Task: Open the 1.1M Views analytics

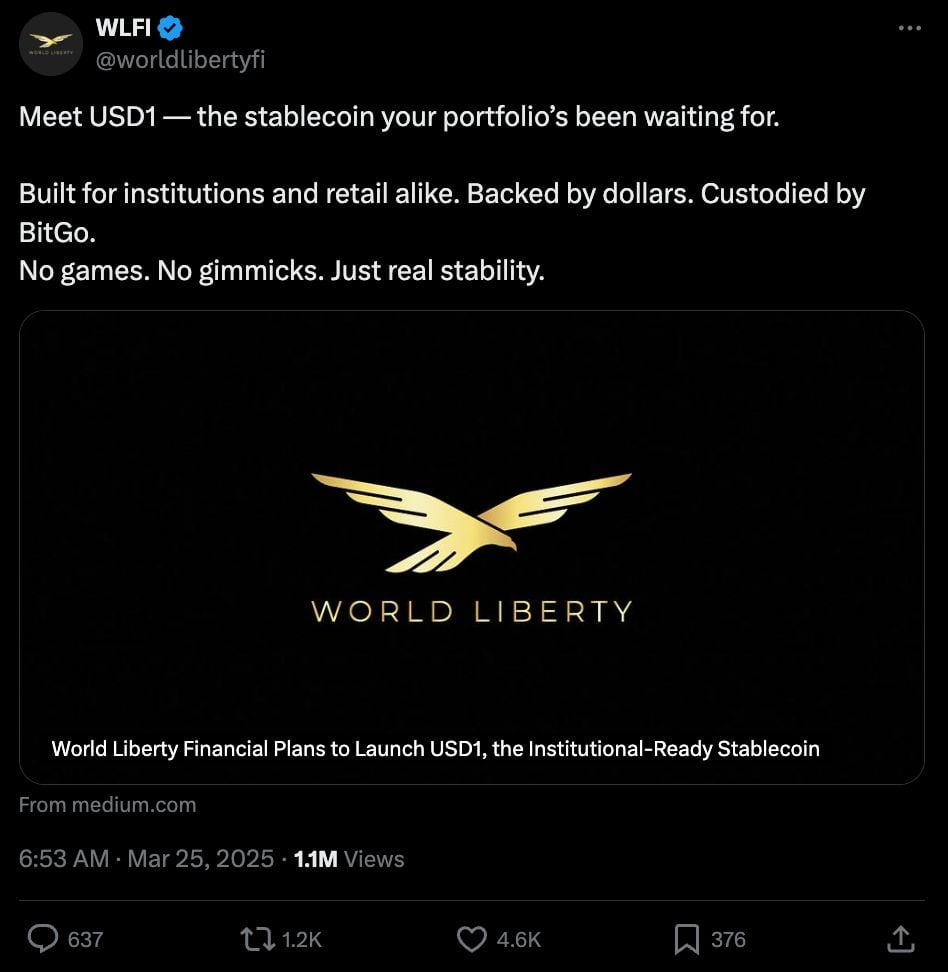Action: pos(349,859)
